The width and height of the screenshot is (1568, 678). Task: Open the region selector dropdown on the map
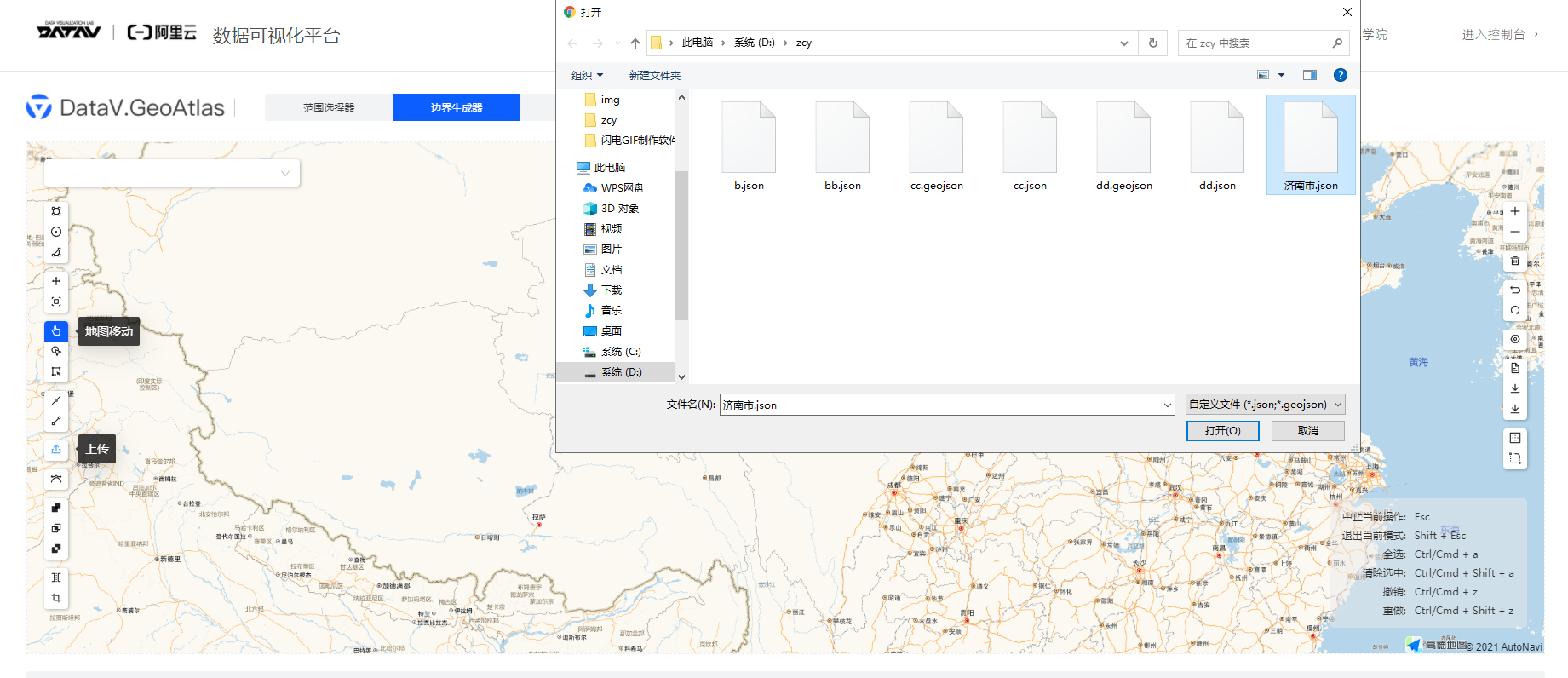[x=172, y=173]
